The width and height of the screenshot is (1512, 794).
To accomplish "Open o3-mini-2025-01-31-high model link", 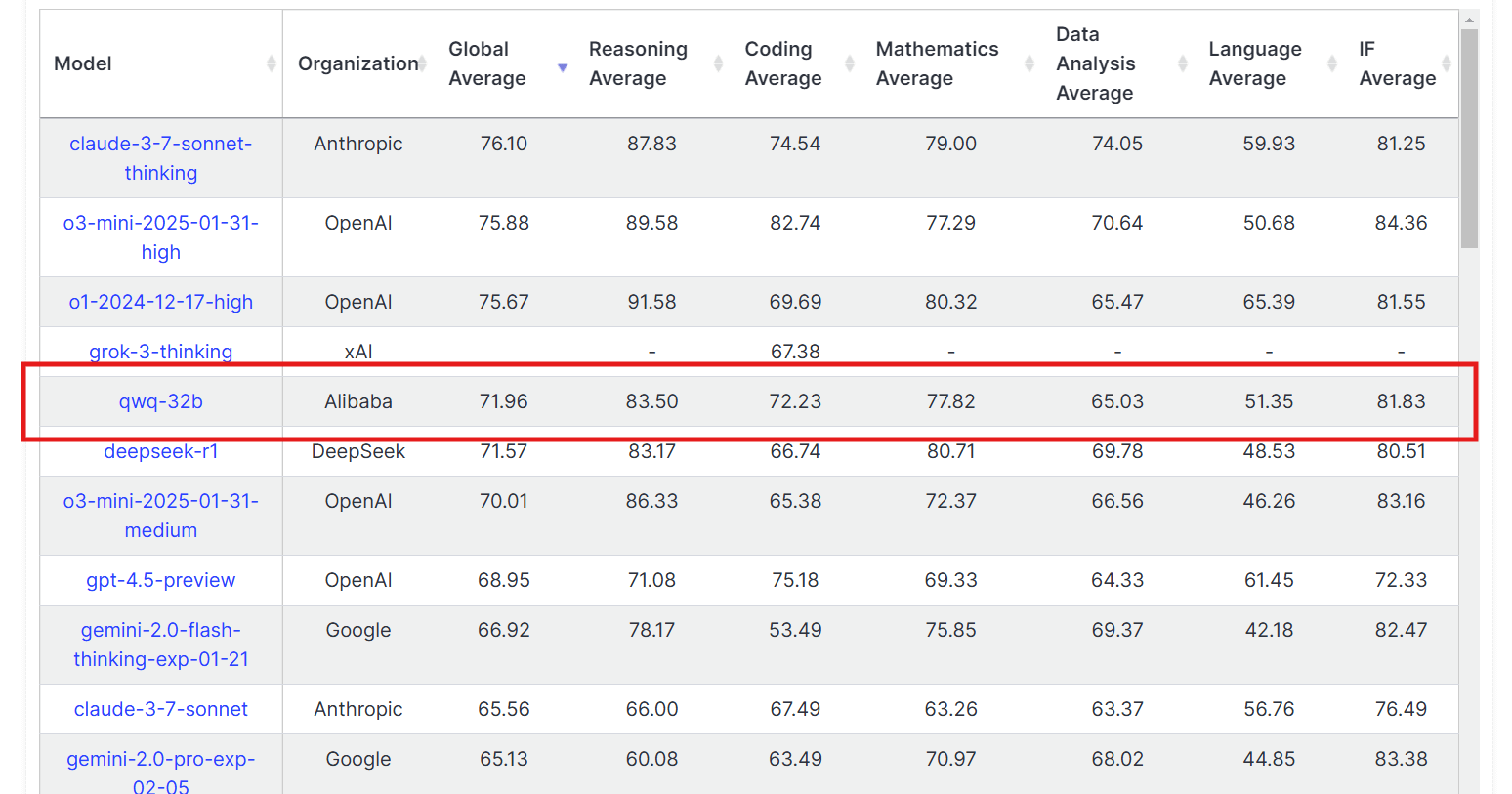I will 161,237.
